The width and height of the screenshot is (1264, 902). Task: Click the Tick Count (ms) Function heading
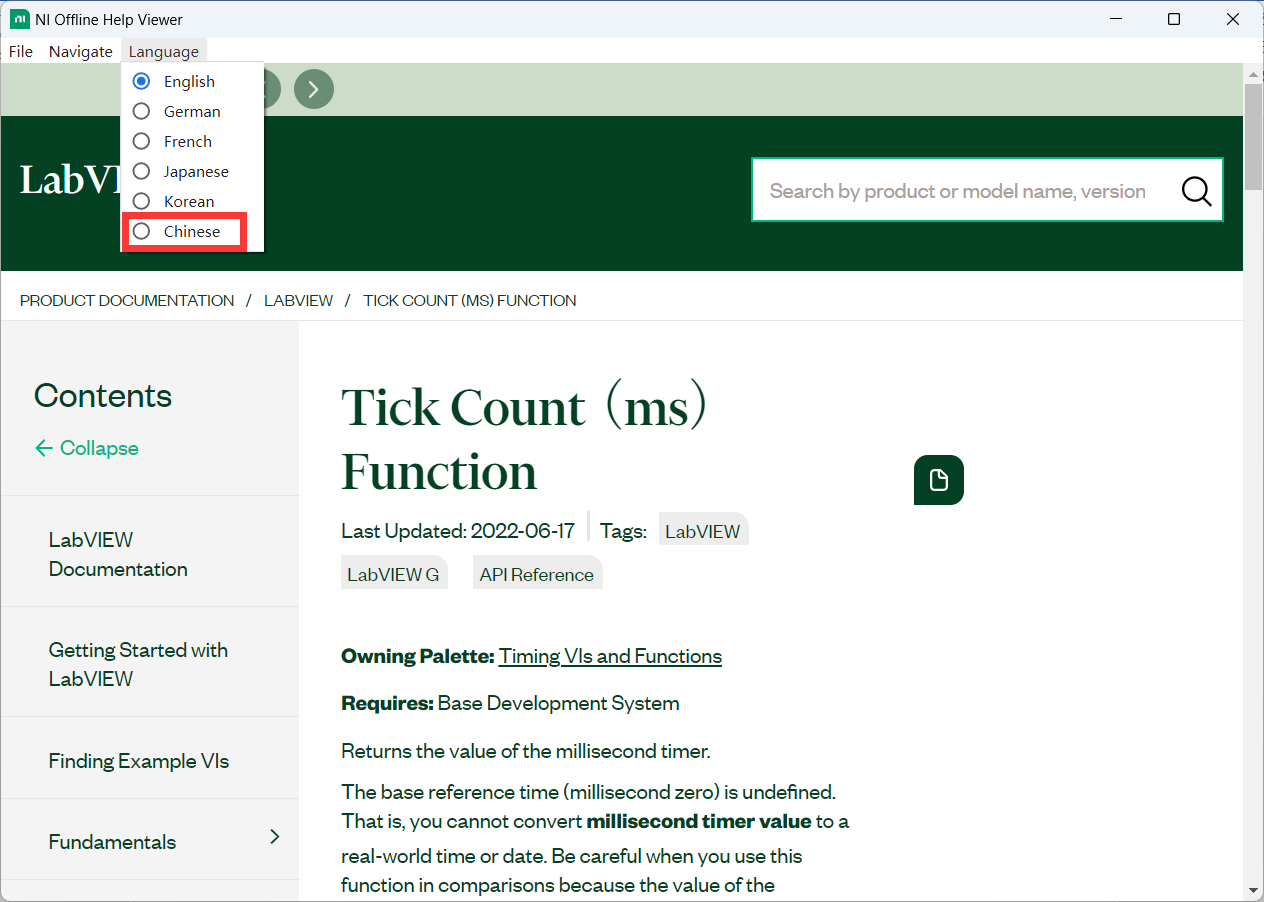[525, 439]
